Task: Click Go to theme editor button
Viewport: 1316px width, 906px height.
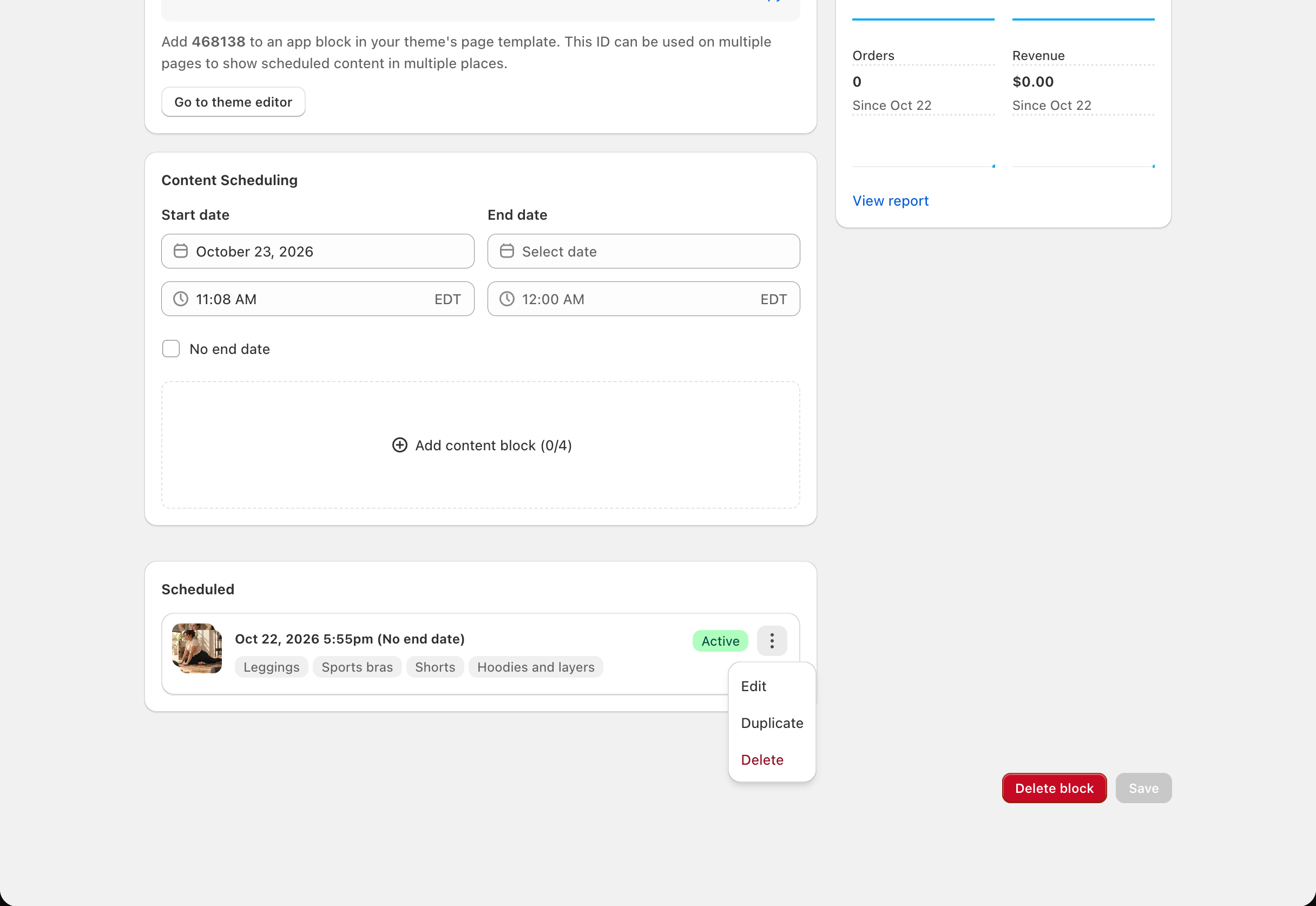Action: 233,102
